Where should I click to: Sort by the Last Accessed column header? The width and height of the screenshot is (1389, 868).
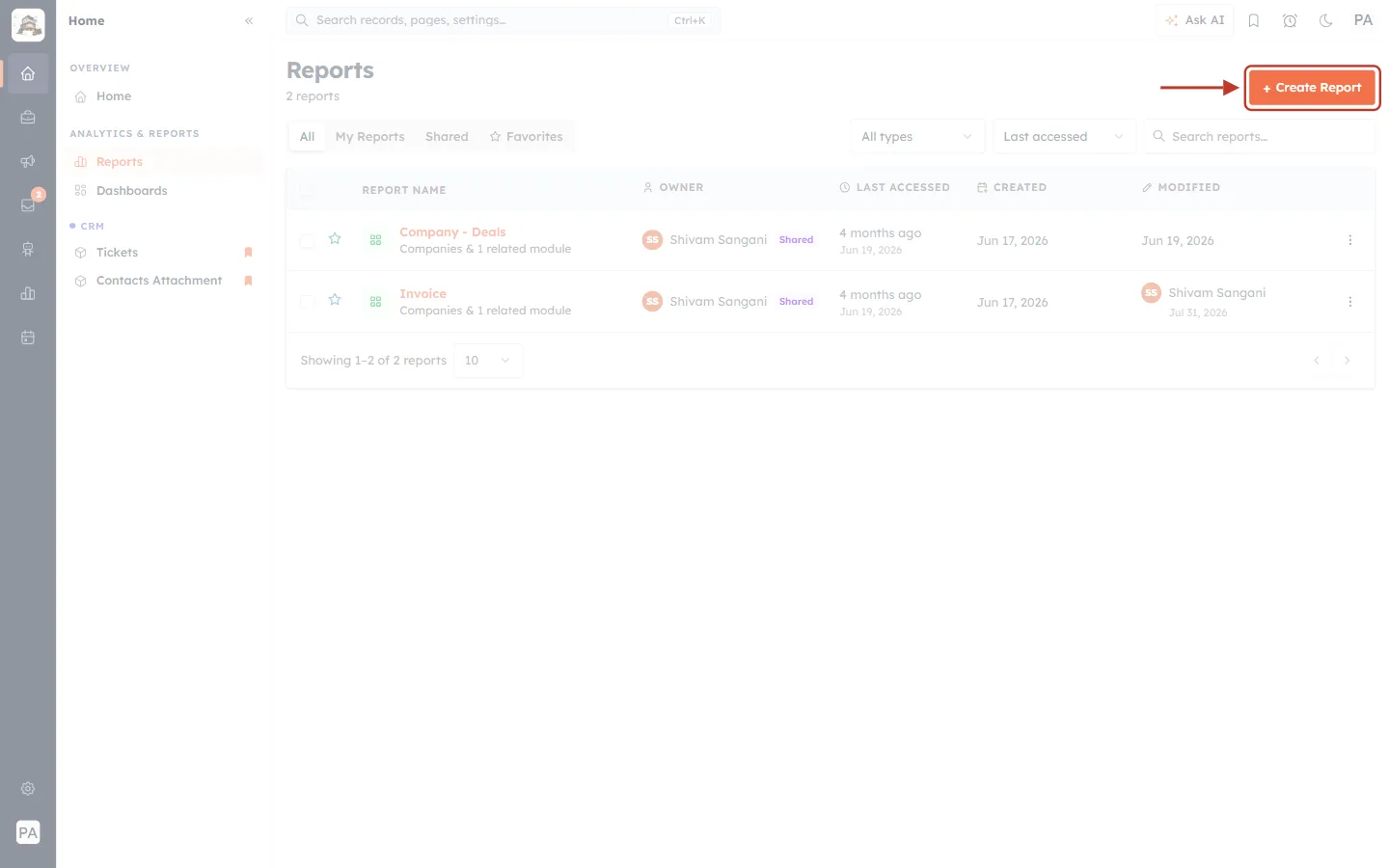[894, 188]
